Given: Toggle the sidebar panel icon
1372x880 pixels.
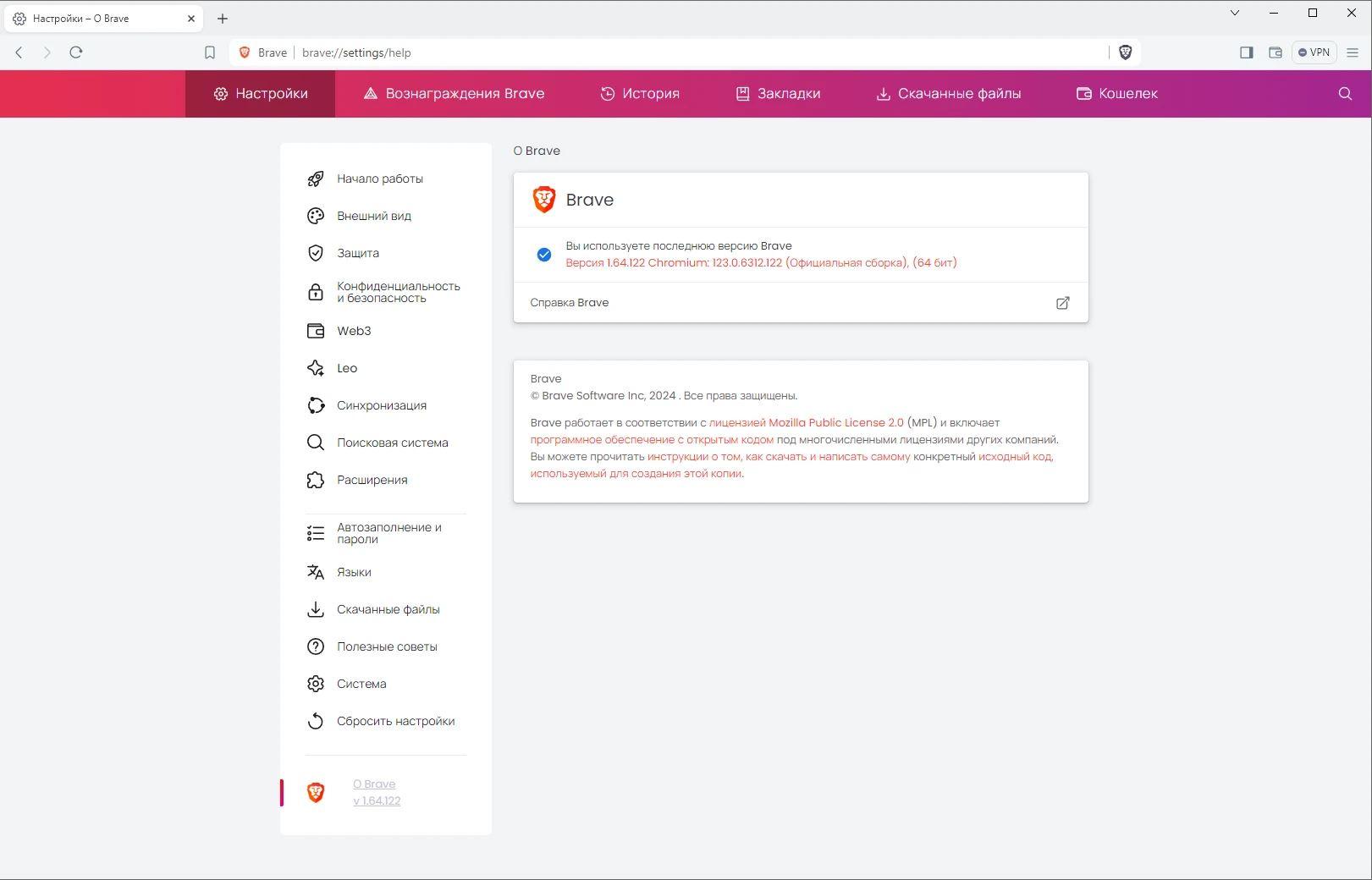Looking at the screenshot, I should [x=1246, y=52].
